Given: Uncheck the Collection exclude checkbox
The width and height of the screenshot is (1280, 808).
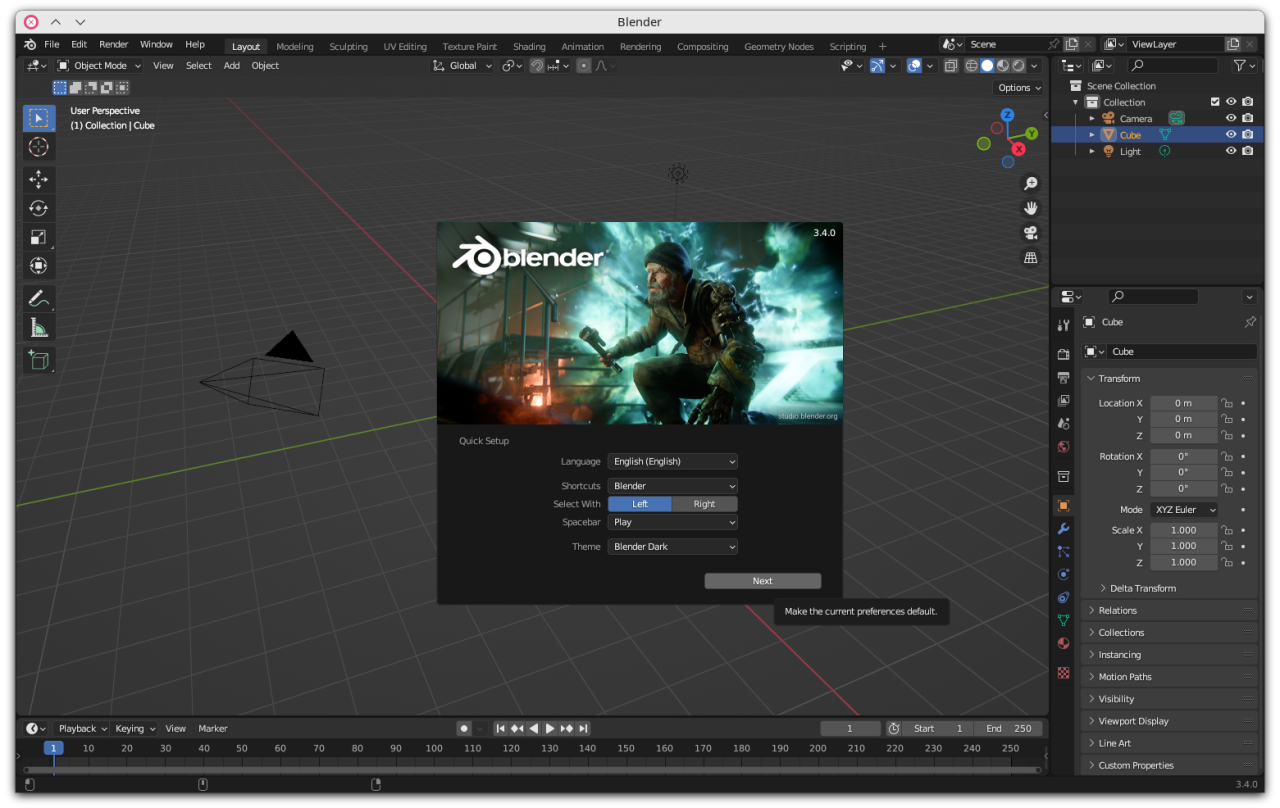Looking at the screenshot, I should (1215, 102).
